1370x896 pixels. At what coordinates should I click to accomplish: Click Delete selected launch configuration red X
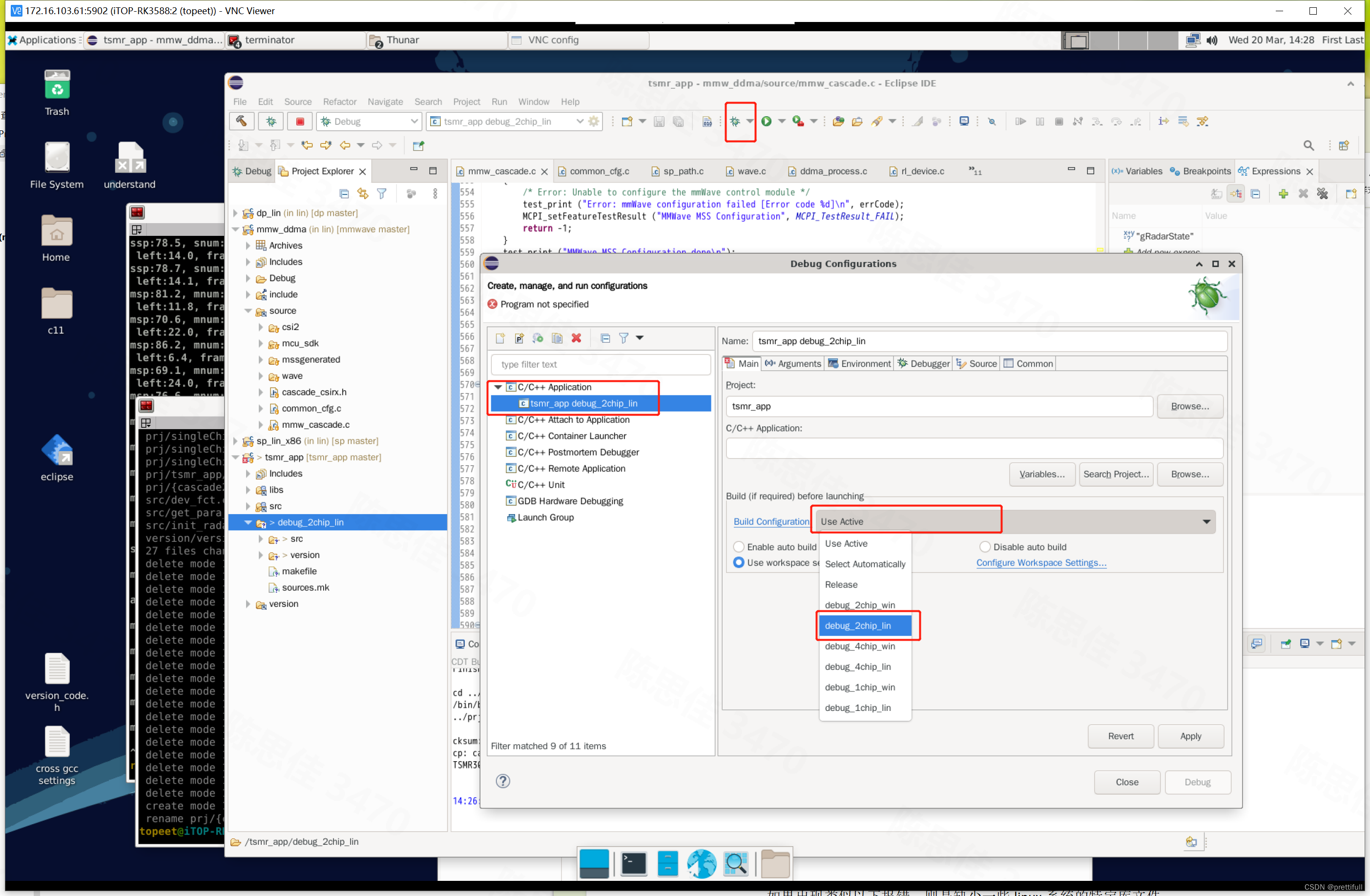(576, 338)
